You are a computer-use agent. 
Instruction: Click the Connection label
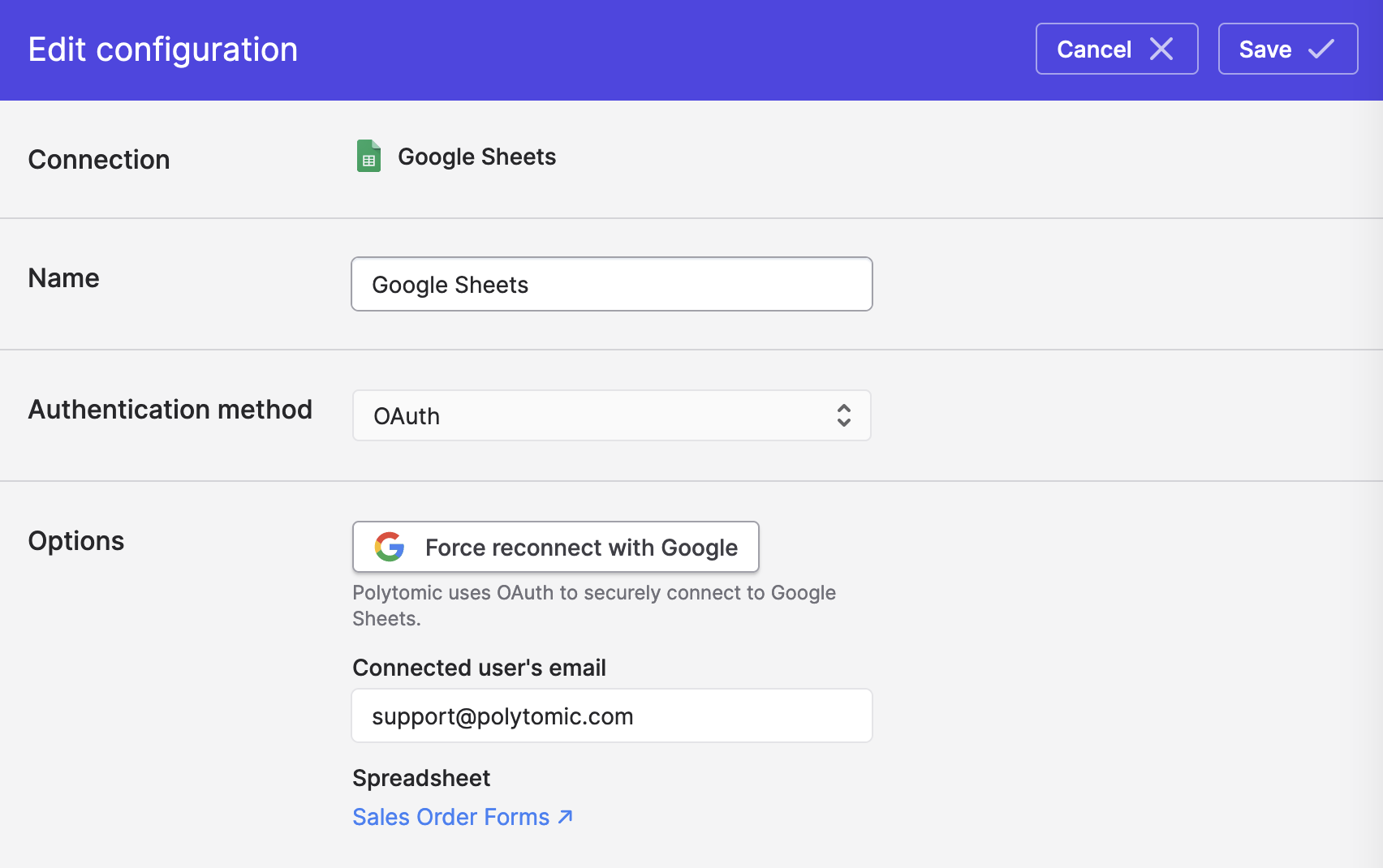point(99,160)
